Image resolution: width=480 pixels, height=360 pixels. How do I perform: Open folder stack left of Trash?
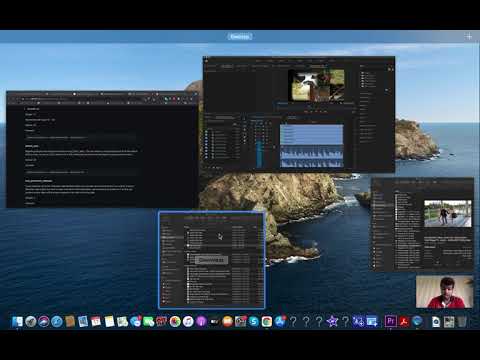(449, 322)
